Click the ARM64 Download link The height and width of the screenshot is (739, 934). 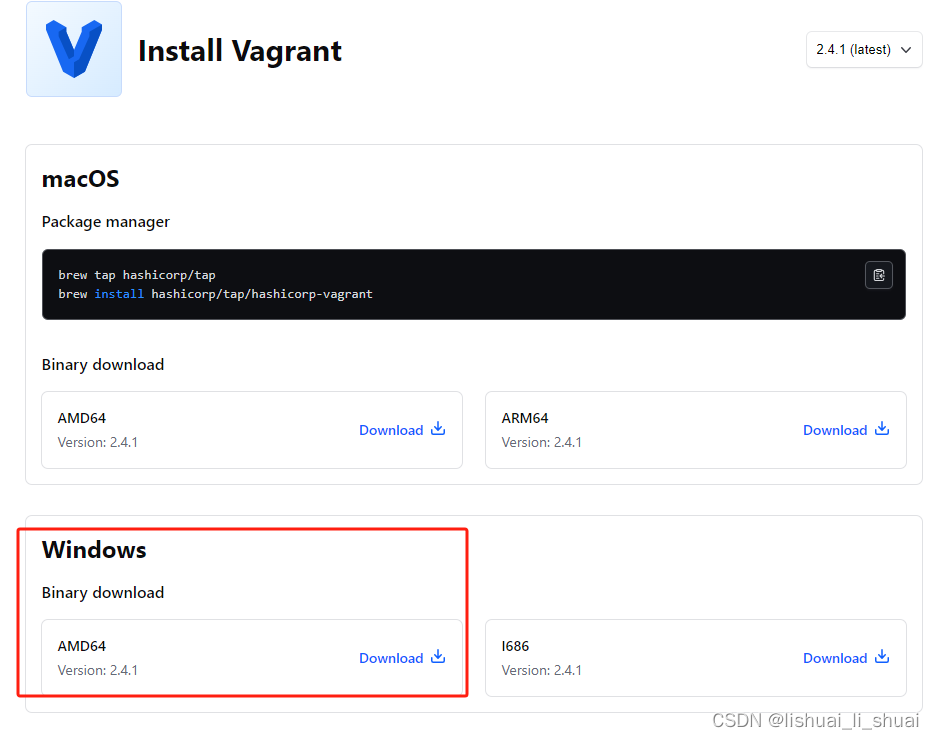point(835,429)
